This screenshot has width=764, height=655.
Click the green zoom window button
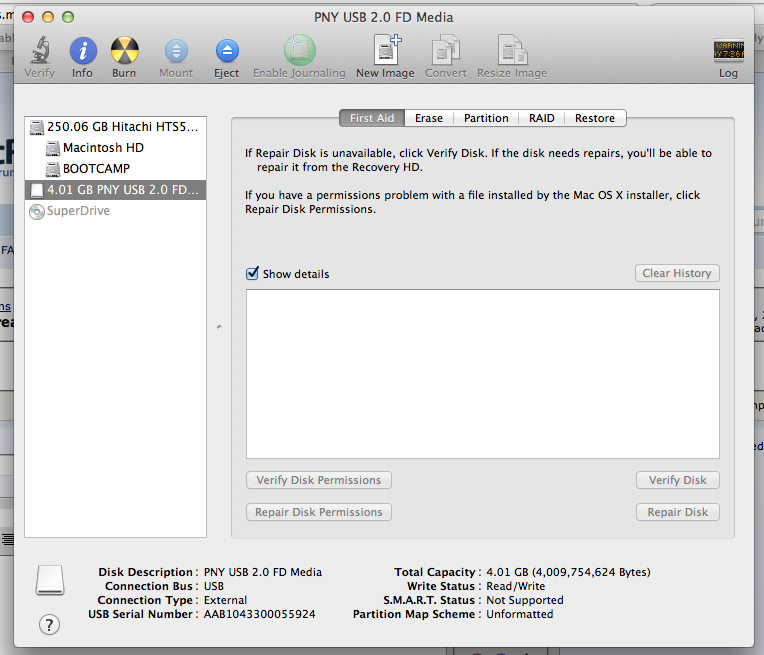[x=68, y=18]
